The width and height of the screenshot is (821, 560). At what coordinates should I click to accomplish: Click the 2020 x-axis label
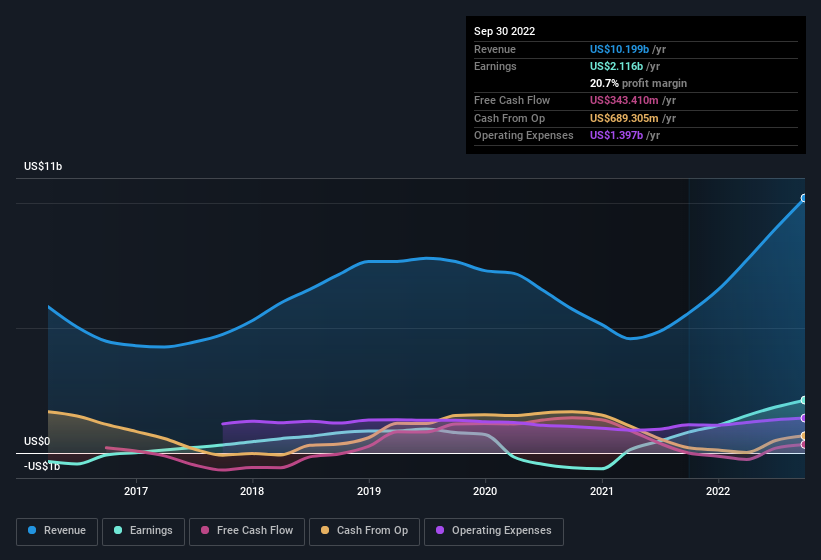[x=485, y=491]
